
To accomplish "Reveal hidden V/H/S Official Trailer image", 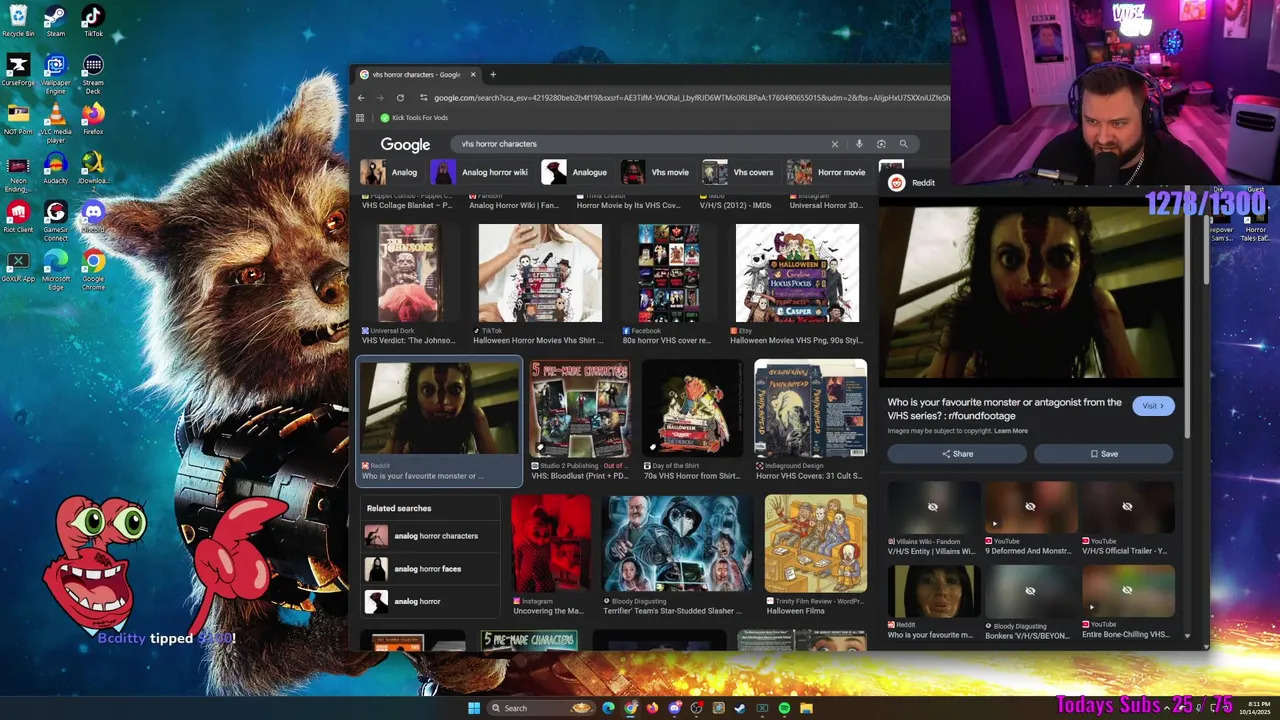I will pos(1127,507).
